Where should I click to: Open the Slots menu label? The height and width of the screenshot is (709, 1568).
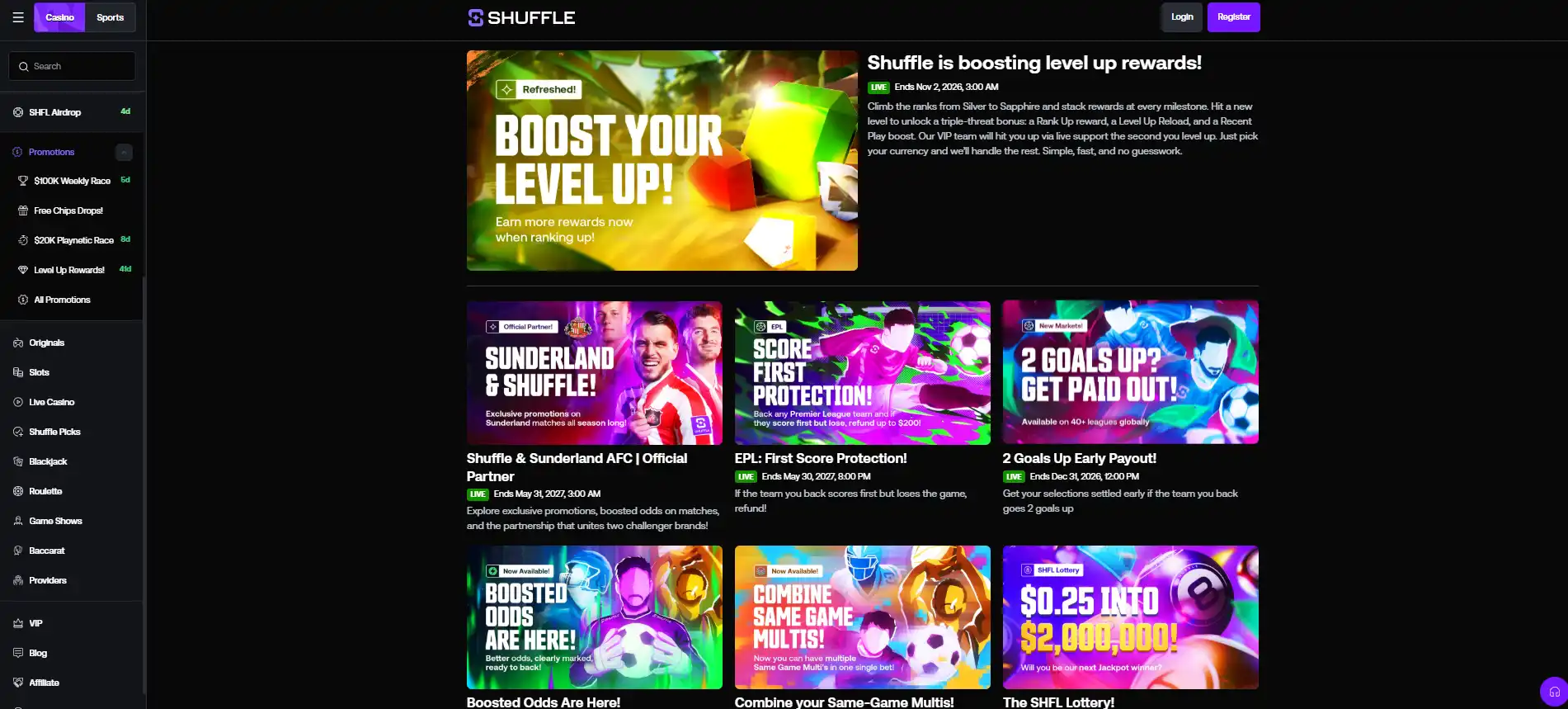[39, 372]
